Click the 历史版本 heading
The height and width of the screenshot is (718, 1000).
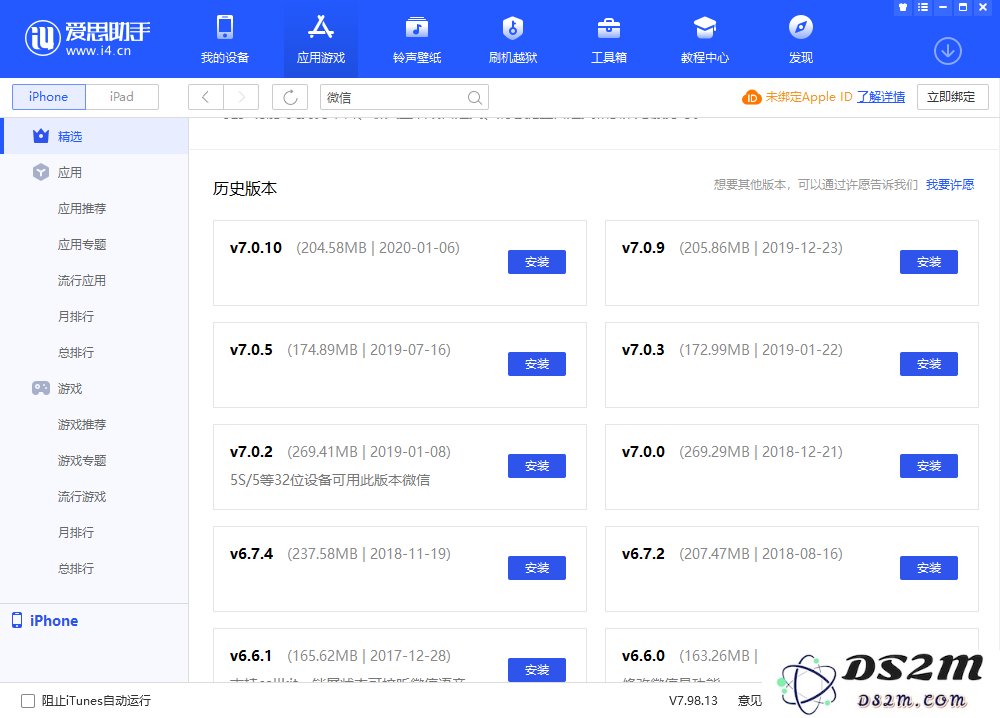(245, 188)
